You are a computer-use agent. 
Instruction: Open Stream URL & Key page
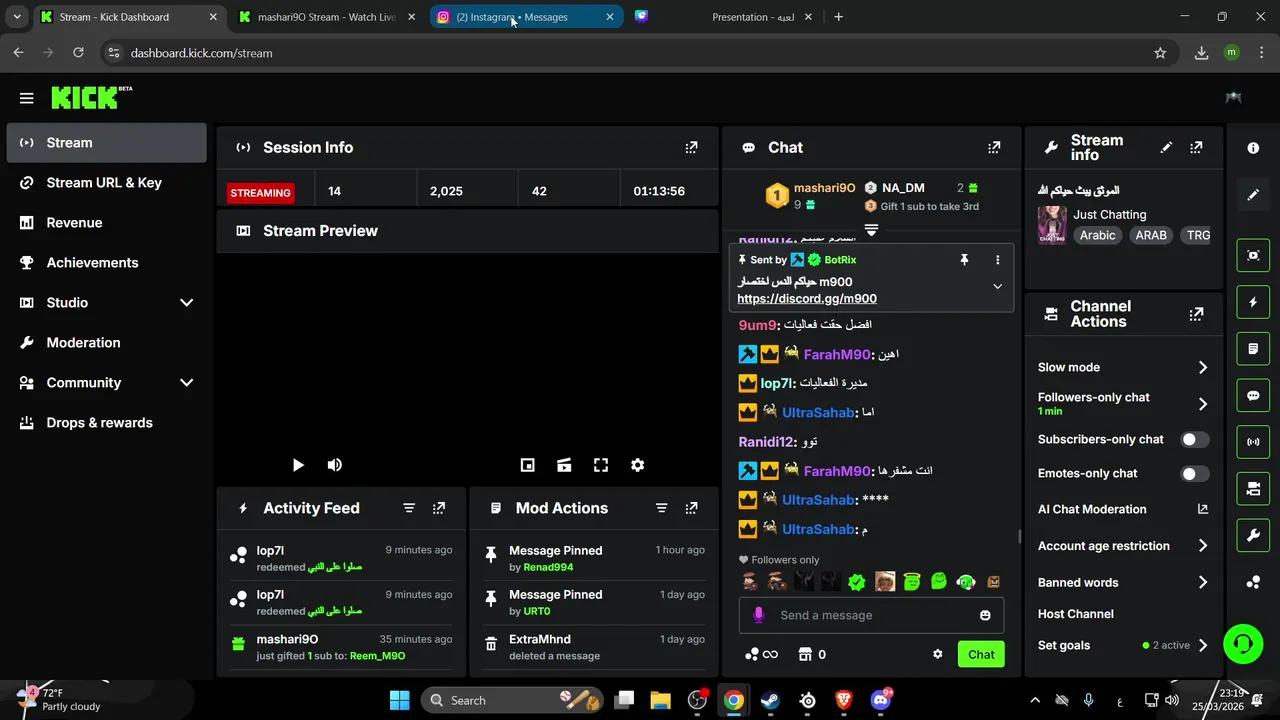tap(106, 182)
